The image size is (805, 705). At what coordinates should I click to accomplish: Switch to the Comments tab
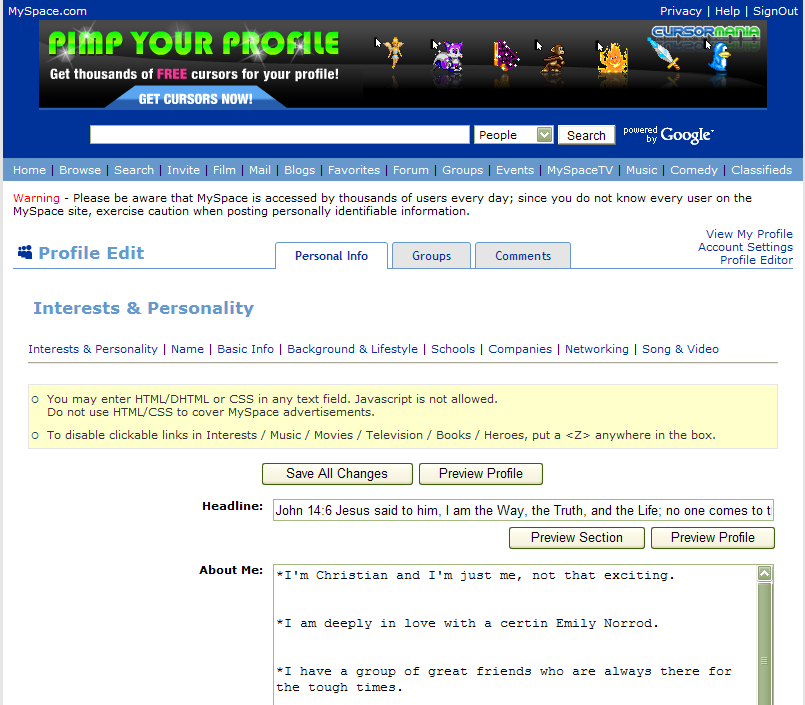[x=522, y=255]
